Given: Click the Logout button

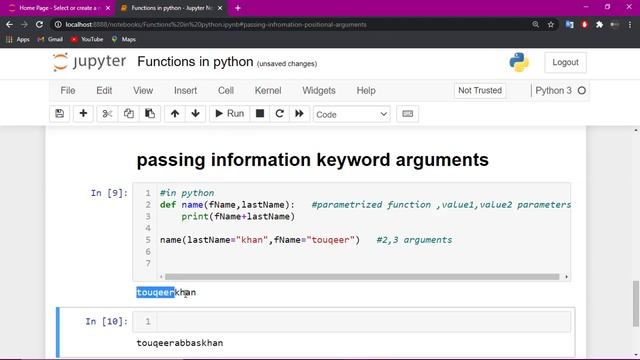Looking at the screenshot, I should 565,62.
